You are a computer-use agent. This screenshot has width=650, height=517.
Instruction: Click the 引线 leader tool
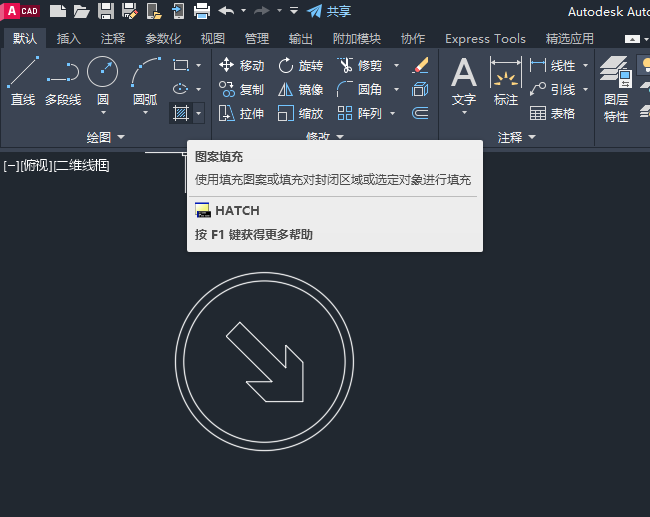coord(553,89)
